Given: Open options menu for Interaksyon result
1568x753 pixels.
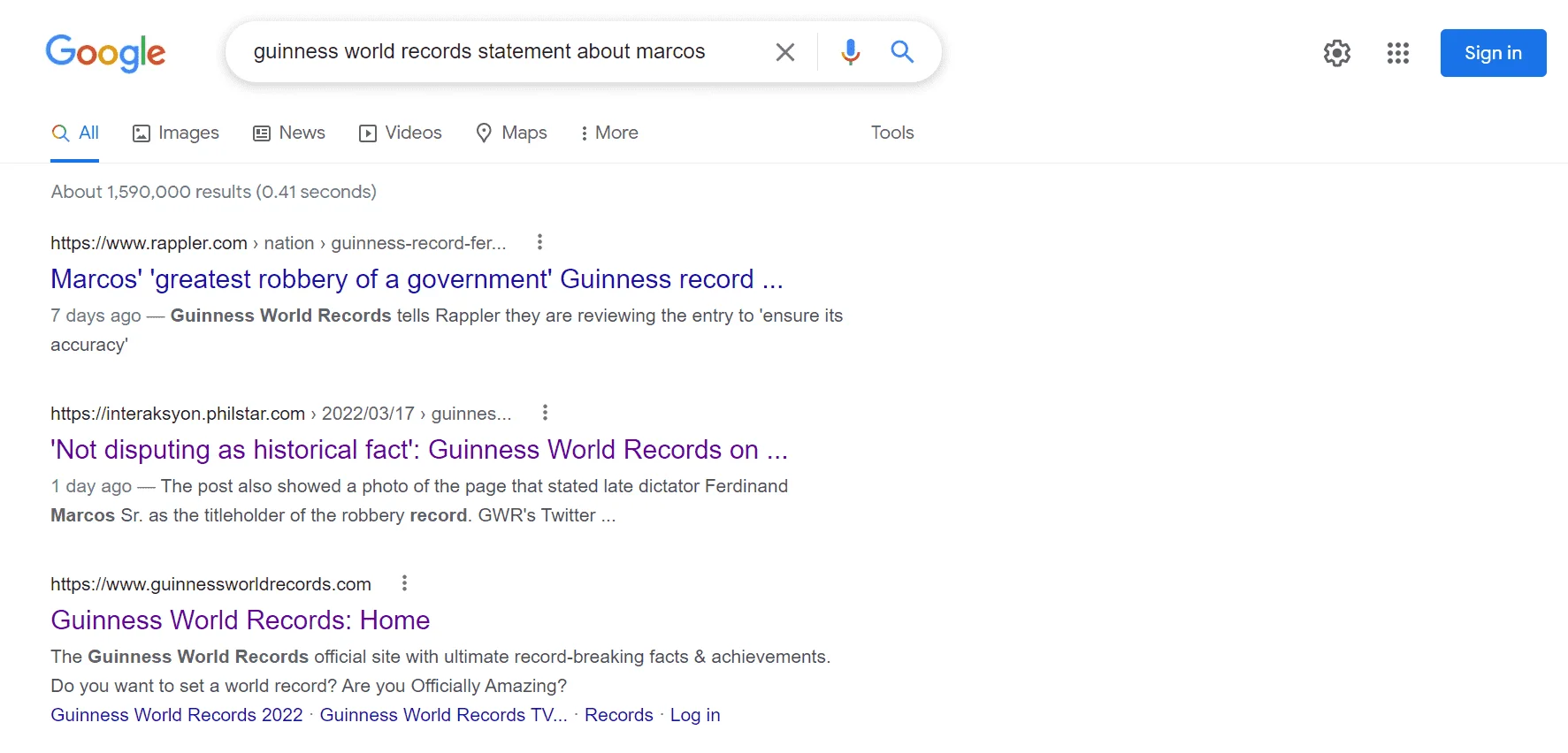Looking at the screenshot, I should (545, 413).
